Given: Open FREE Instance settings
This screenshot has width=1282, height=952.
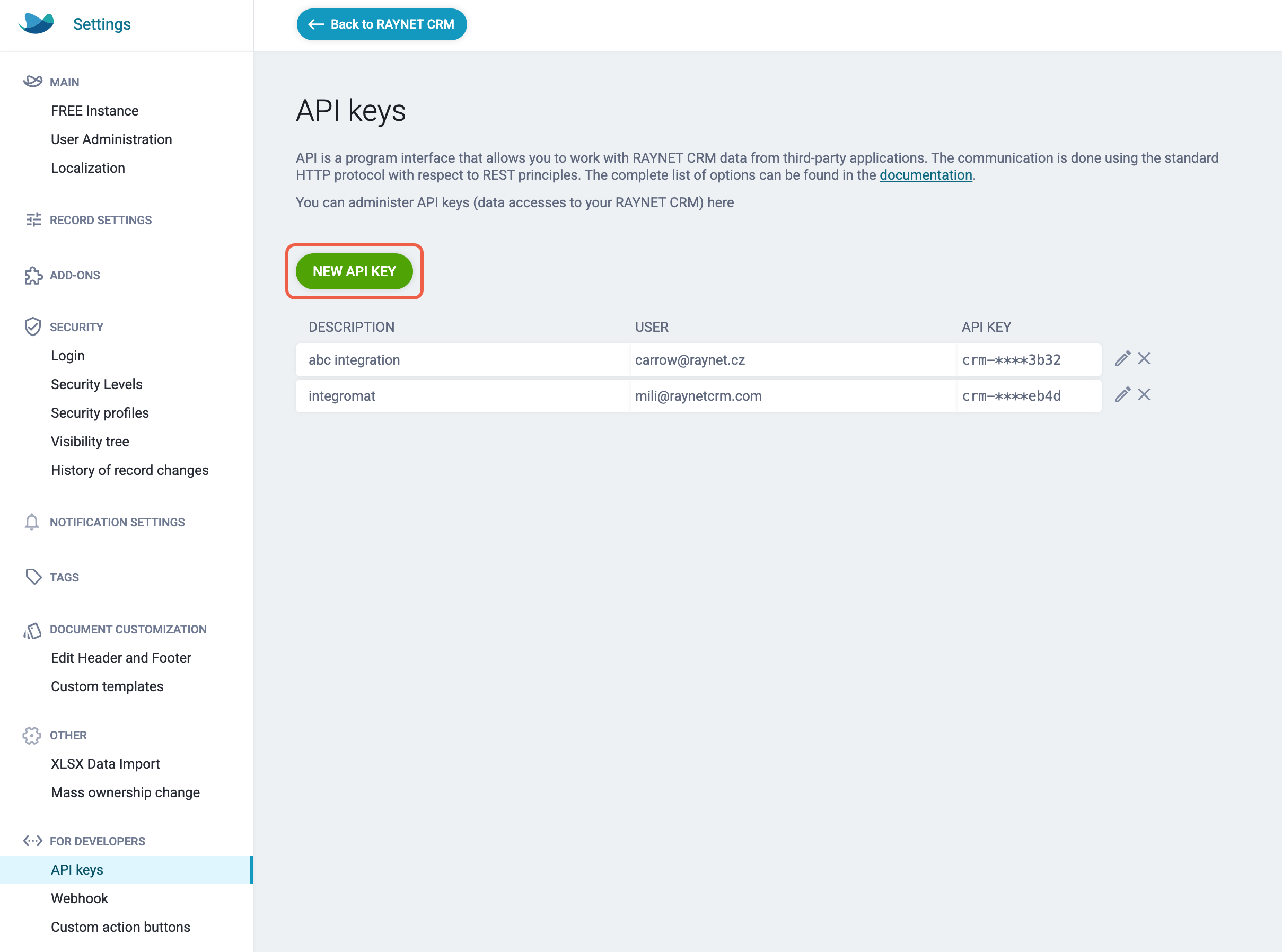Looking at the screenshot, I should point(94,111).
